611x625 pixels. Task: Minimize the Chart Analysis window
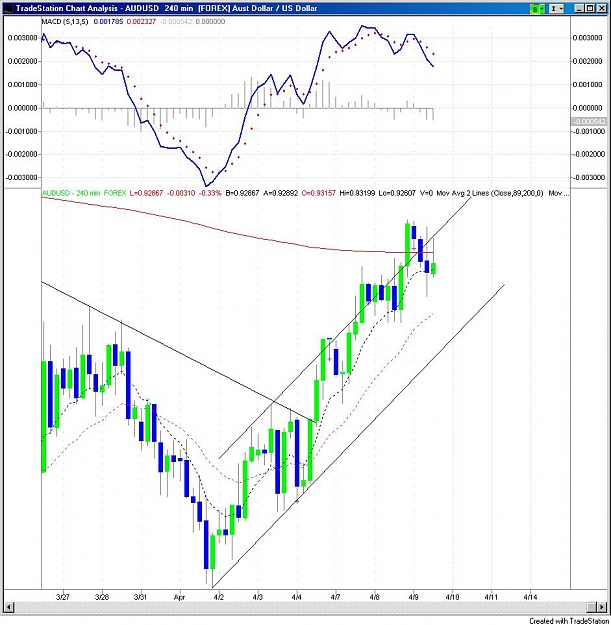tap(580, 8)
